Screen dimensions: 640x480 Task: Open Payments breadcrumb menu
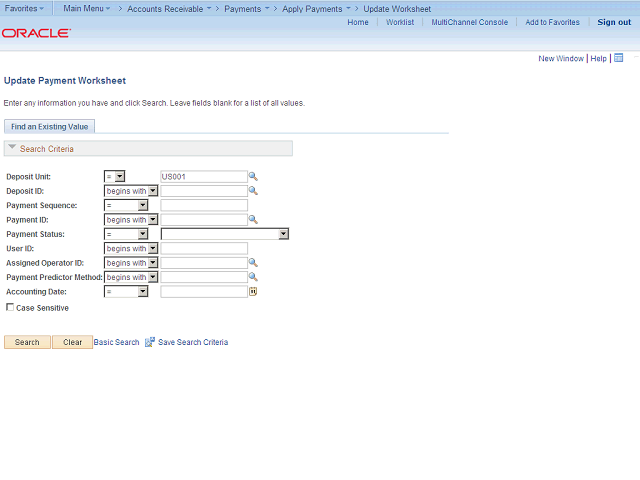pyautogui.click(x=247, y=9)
